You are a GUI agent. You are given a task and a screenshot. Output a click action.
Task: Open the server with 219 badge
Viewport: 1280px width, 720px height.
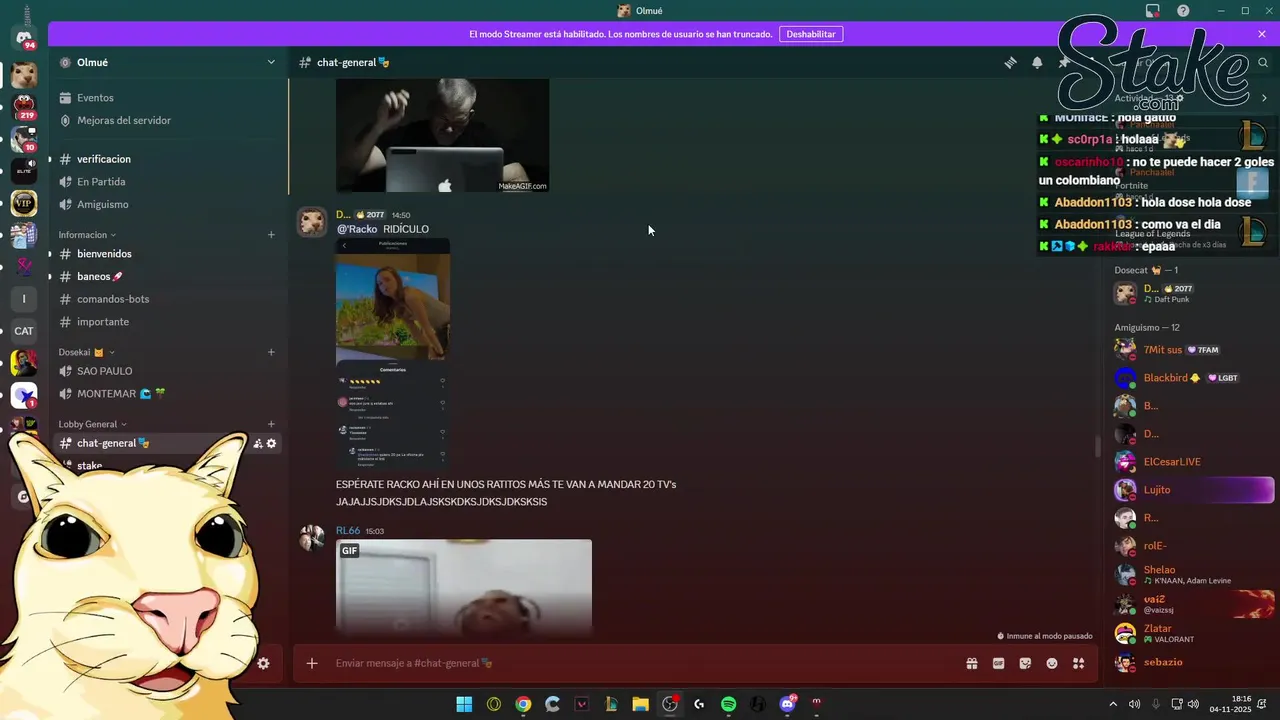24,107
